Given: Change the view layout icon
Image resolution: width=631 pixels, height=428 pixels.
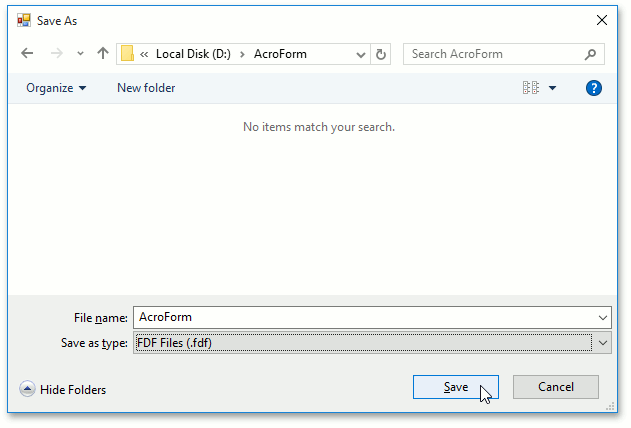Looking at the screenshot, I should pyautogui.click(x=530, y=88).
